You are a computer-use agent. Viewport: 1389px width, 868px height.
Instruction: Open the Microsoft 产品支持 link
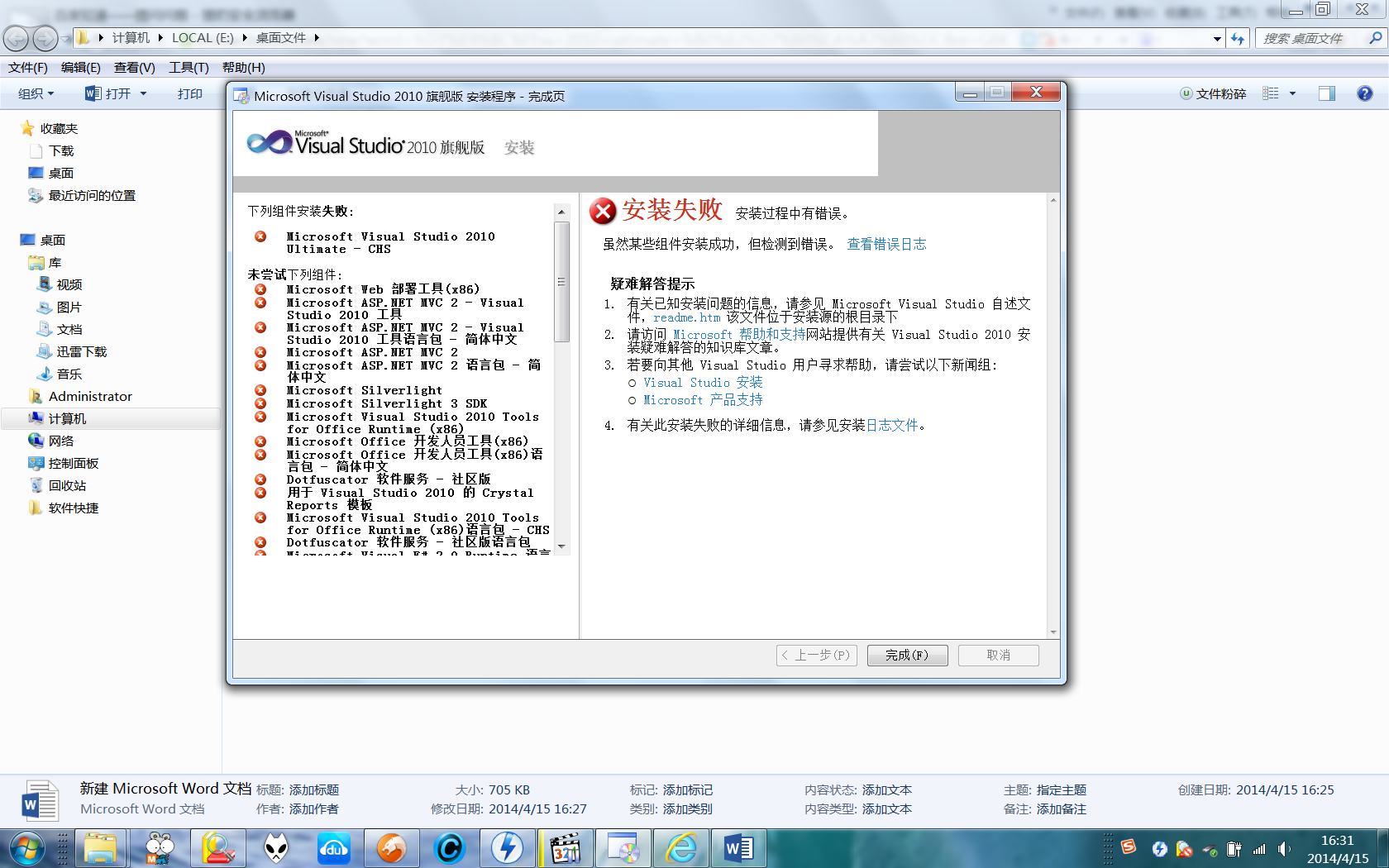703,399
